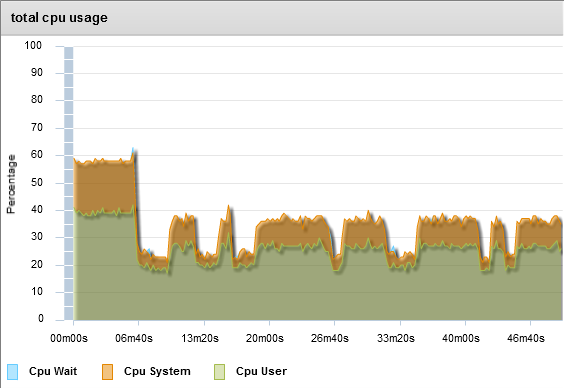Click the Cpu System orange legend swatch
564x388 pixels.
108,372
